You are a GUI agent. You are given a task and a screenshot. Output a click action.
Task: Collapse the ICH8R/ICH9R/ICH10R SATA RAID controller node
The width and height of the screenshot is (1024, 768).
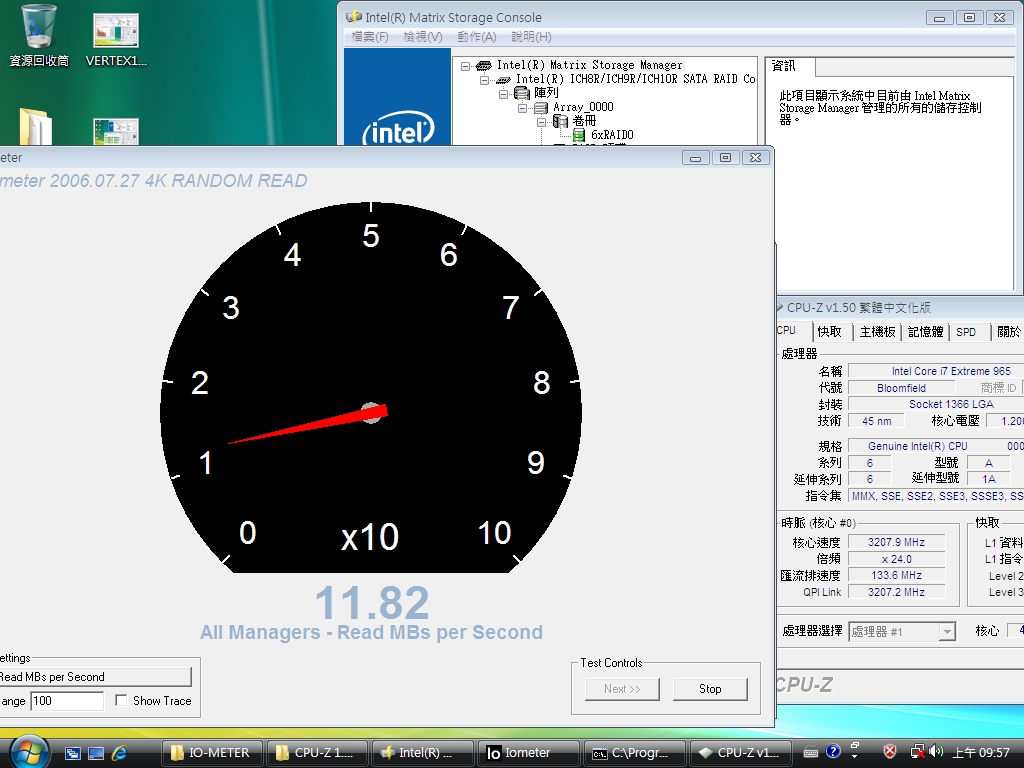485,80
